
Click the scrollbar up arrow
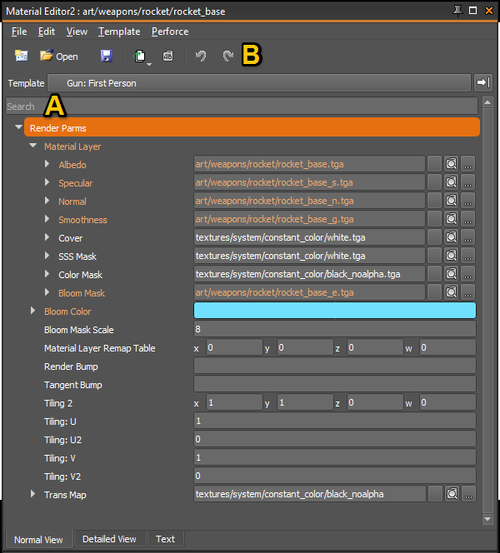[488, 103]
